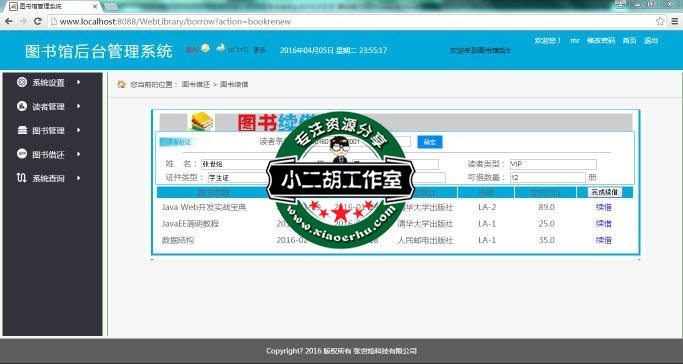
Task: Click the 退出 link in header
Action: [x=651, y=40]
